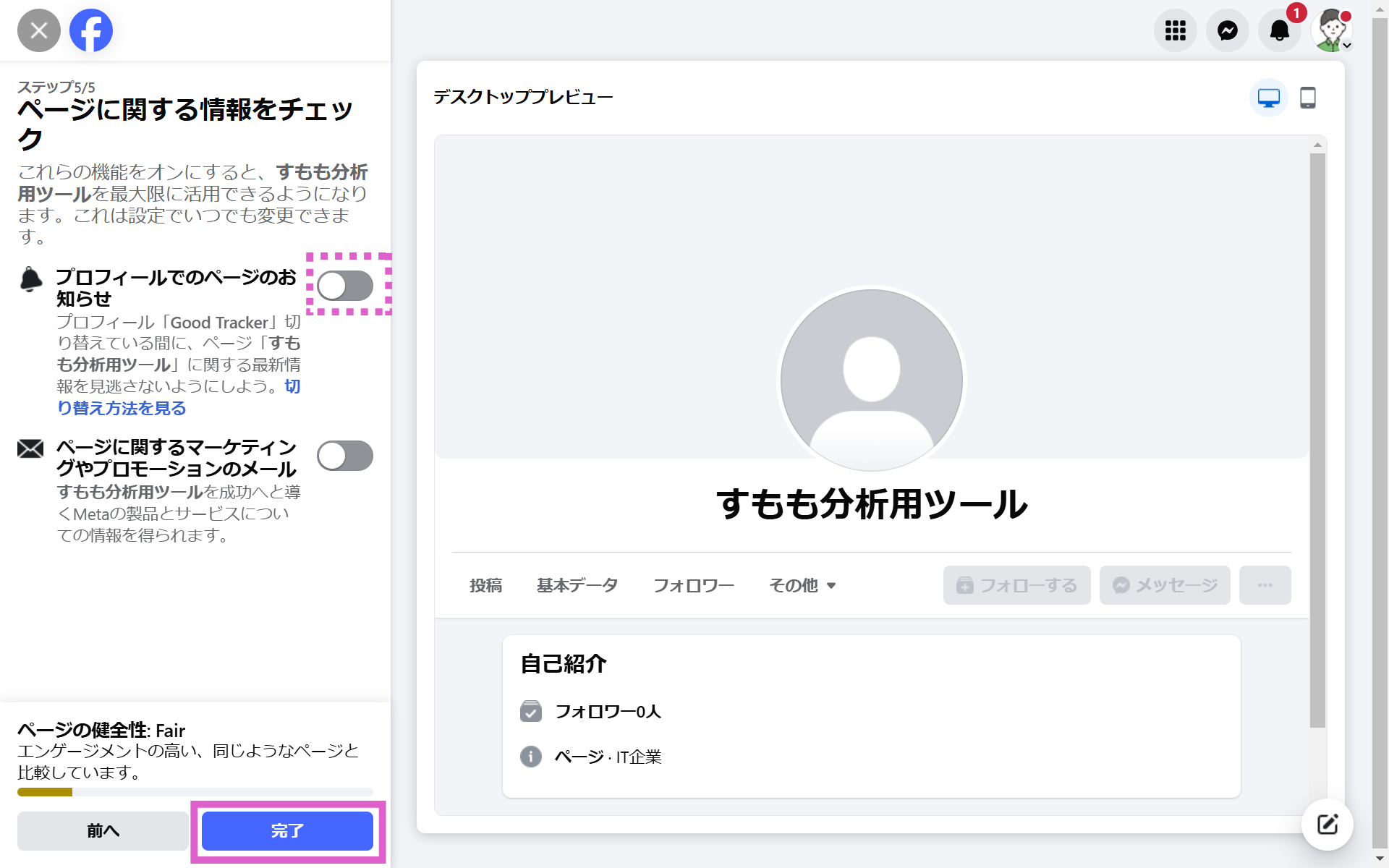Screen dimensions: 1389x868
Task: Enable profile page notifications toggle
Action: click(x=345, y=286)
